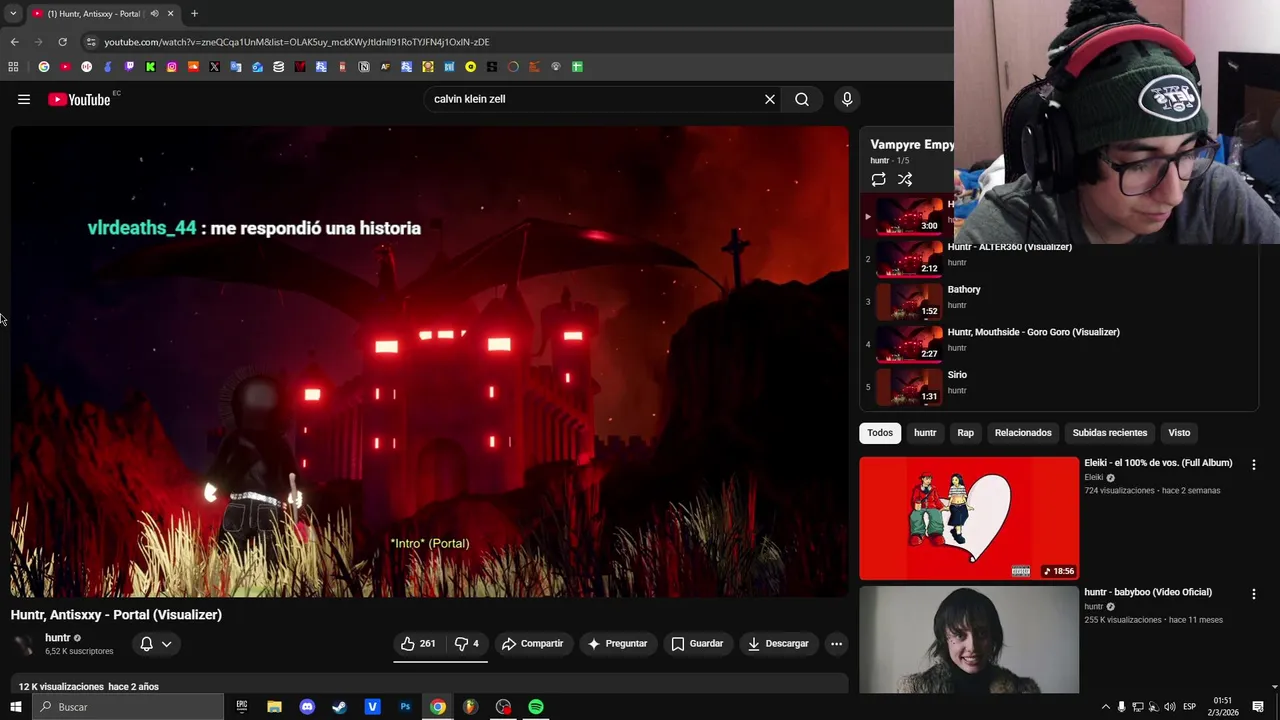The width and height of the screenshot is (1280, 720).
Task: Clear the search text with the X
Action: coord(770,99)
